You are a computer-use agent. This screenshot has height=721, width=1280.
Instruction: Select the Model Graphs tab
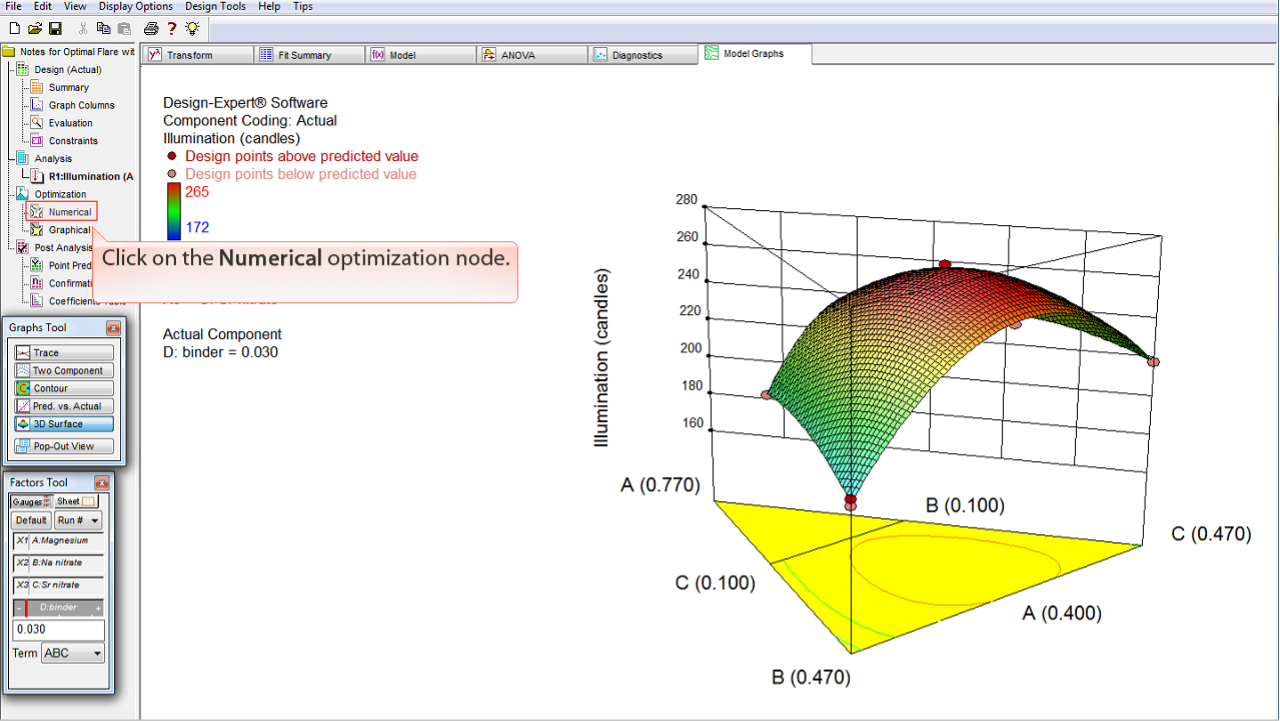[x=755, y=53]
